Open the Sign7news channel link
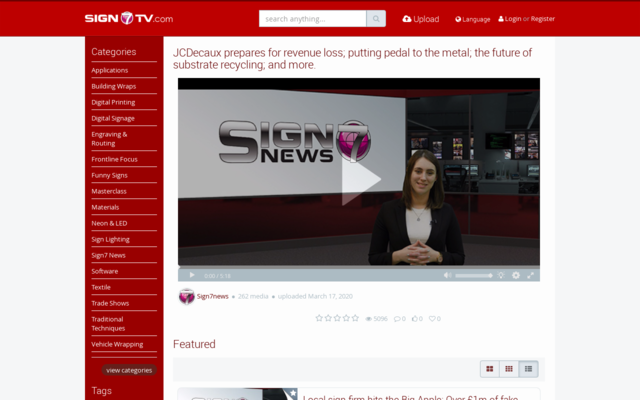Viewport: 640px width, 400px height. pos(213,296)
